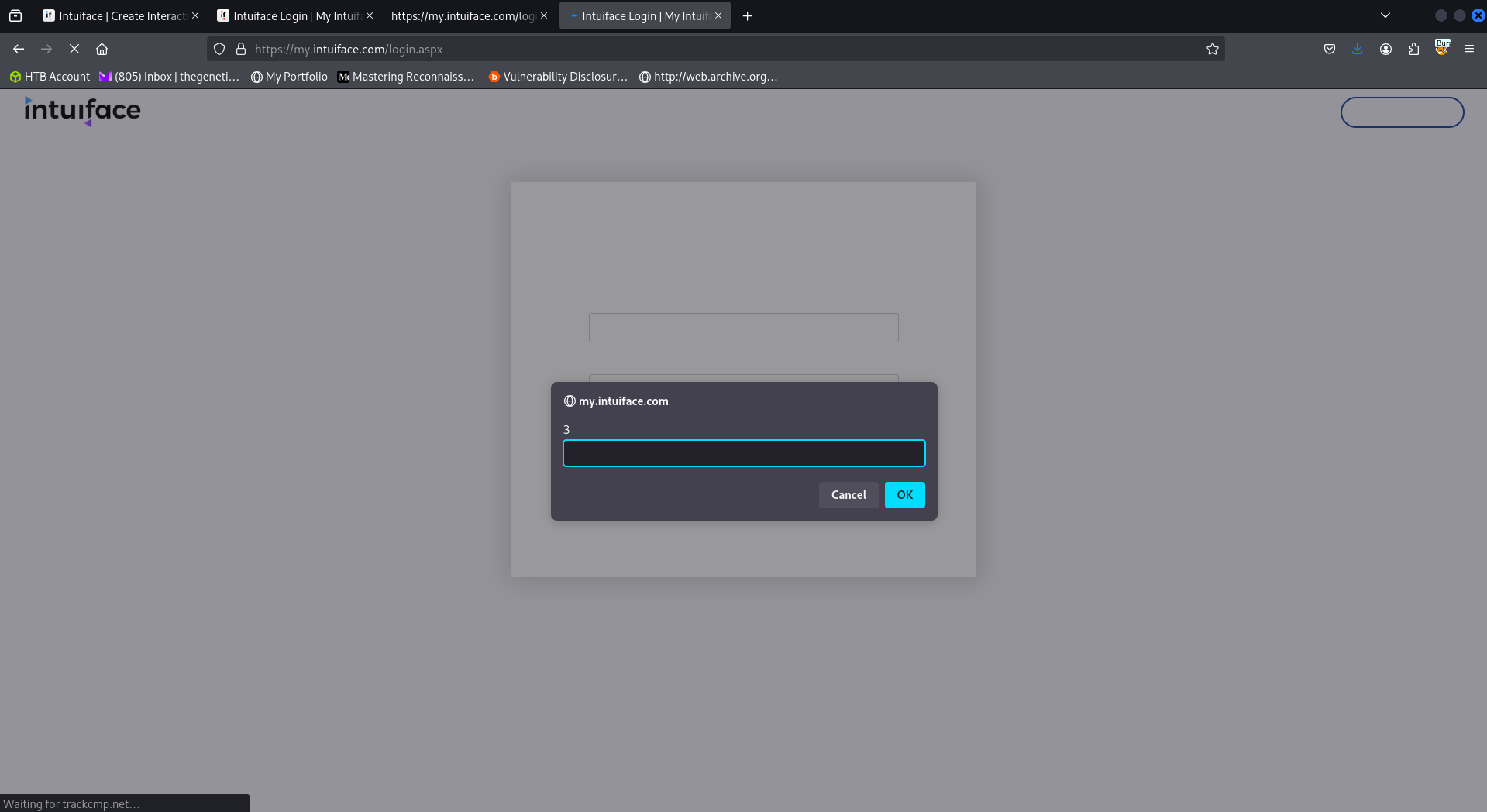Open a new tab with plus button
The height and width of the screenshot is (812, 1487).
[x=747, y=15]
